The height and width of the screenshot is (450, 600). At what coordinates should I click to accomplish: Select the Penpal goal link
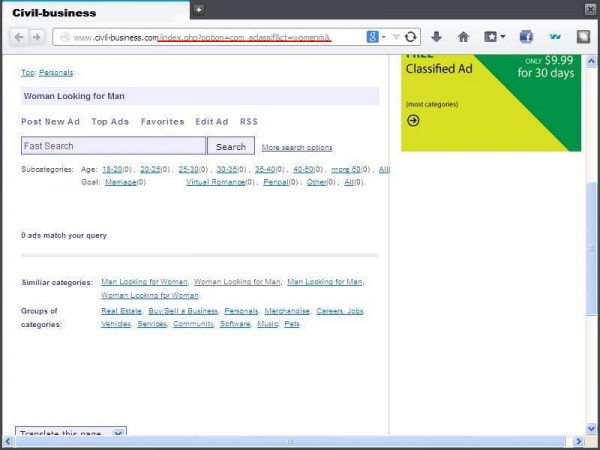(276, 182)
